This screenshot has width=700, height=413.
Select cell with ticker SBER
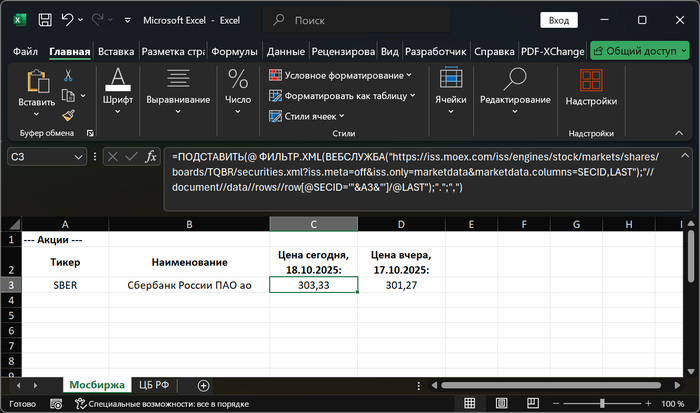65,285
